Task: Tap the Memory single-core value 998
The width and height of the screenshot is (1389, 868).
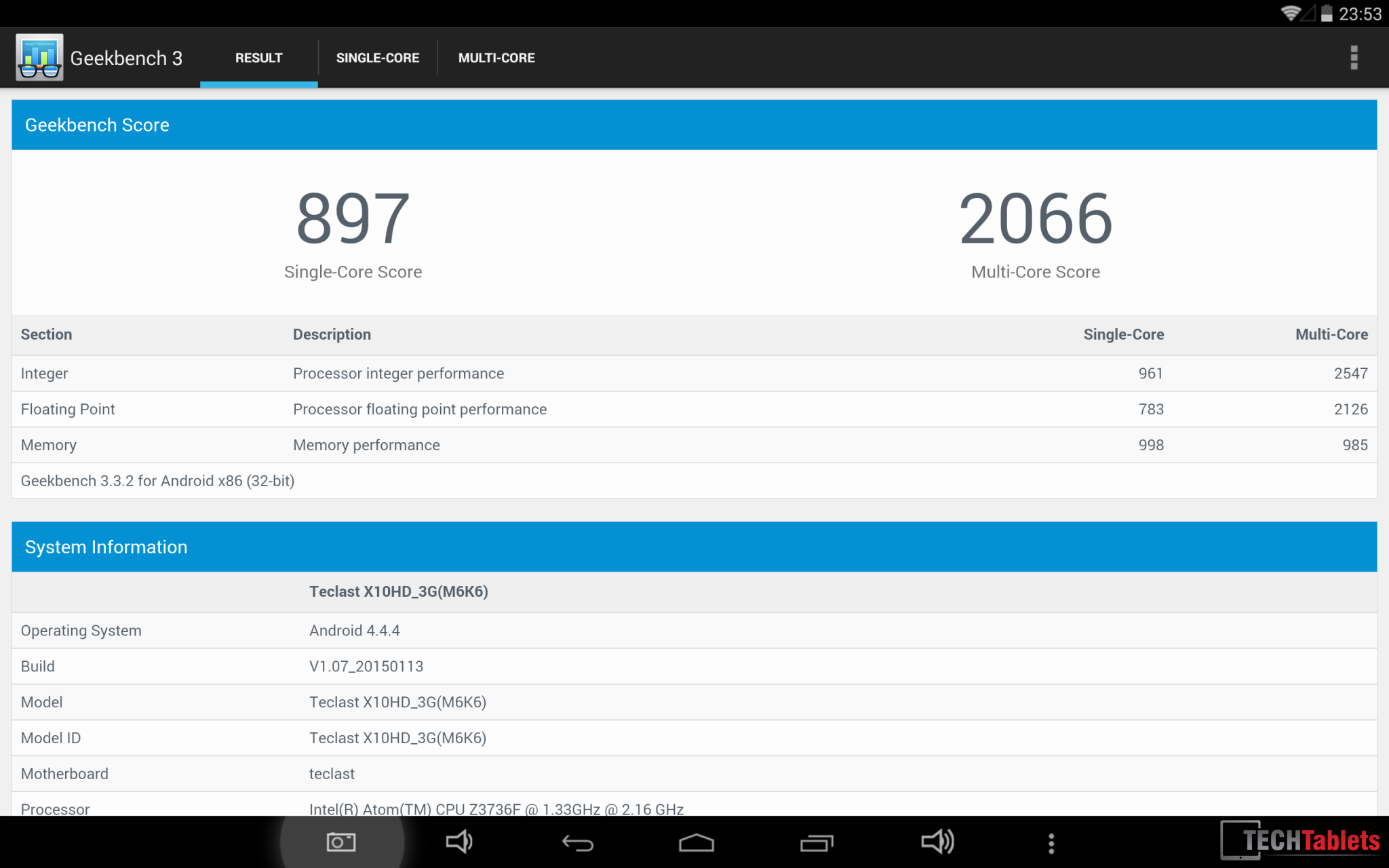Action: [1151, 446]
